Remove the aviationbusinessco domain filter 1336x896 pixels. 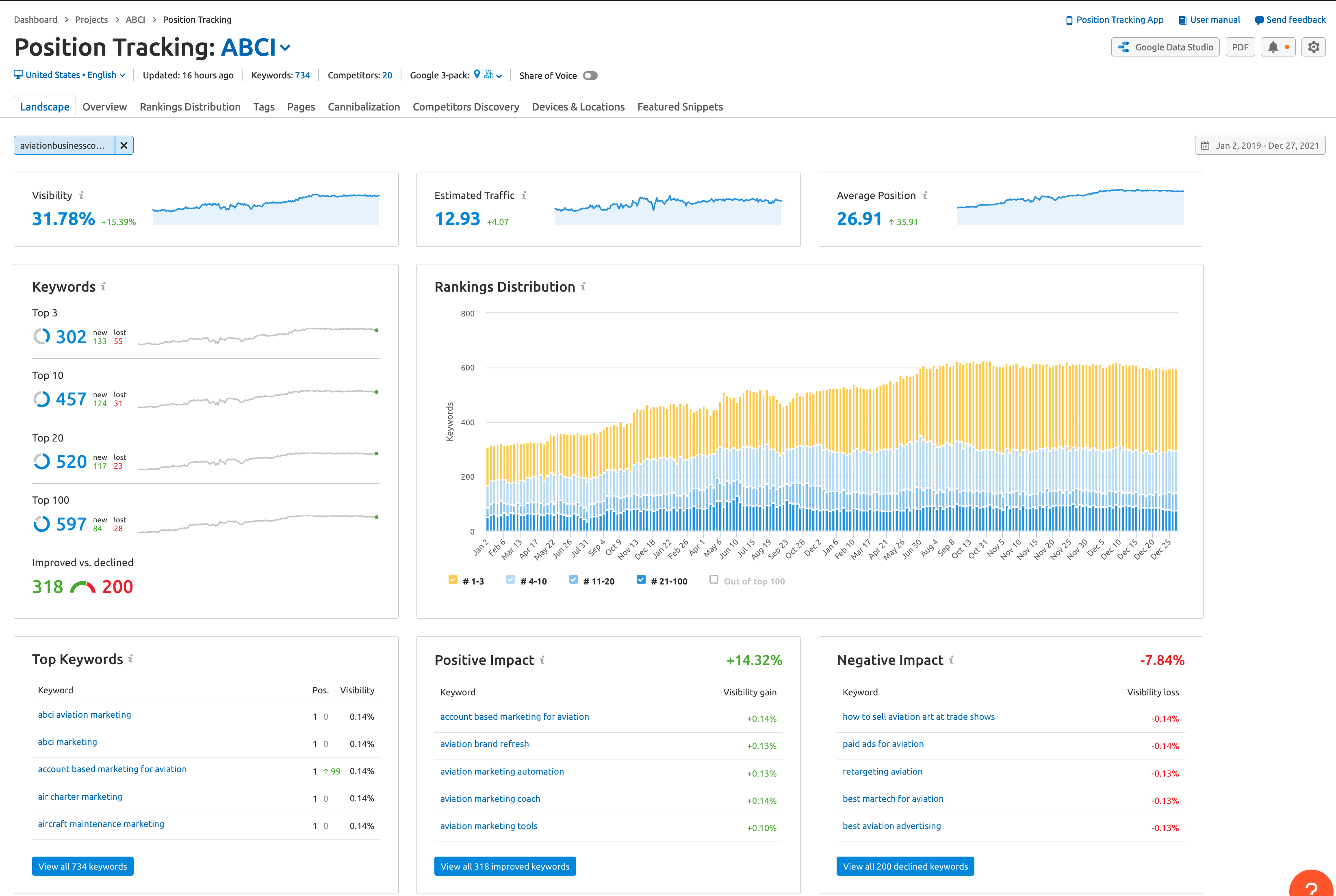point(124,146)
